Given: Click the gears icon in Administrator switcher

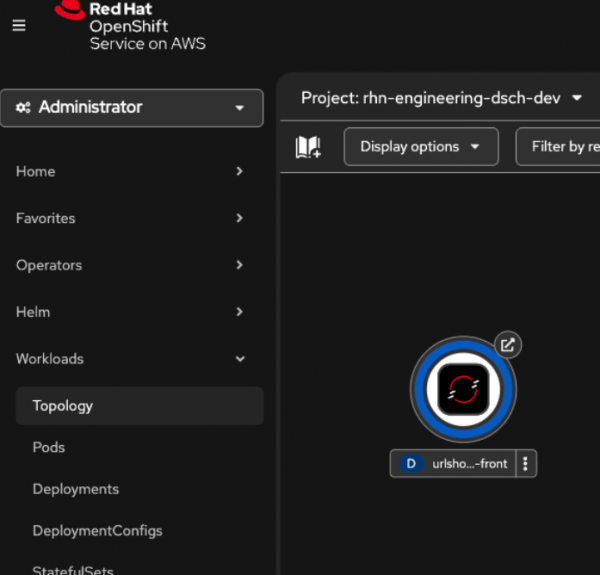Looking at the screenshot, I should click(x=24, y=108).
